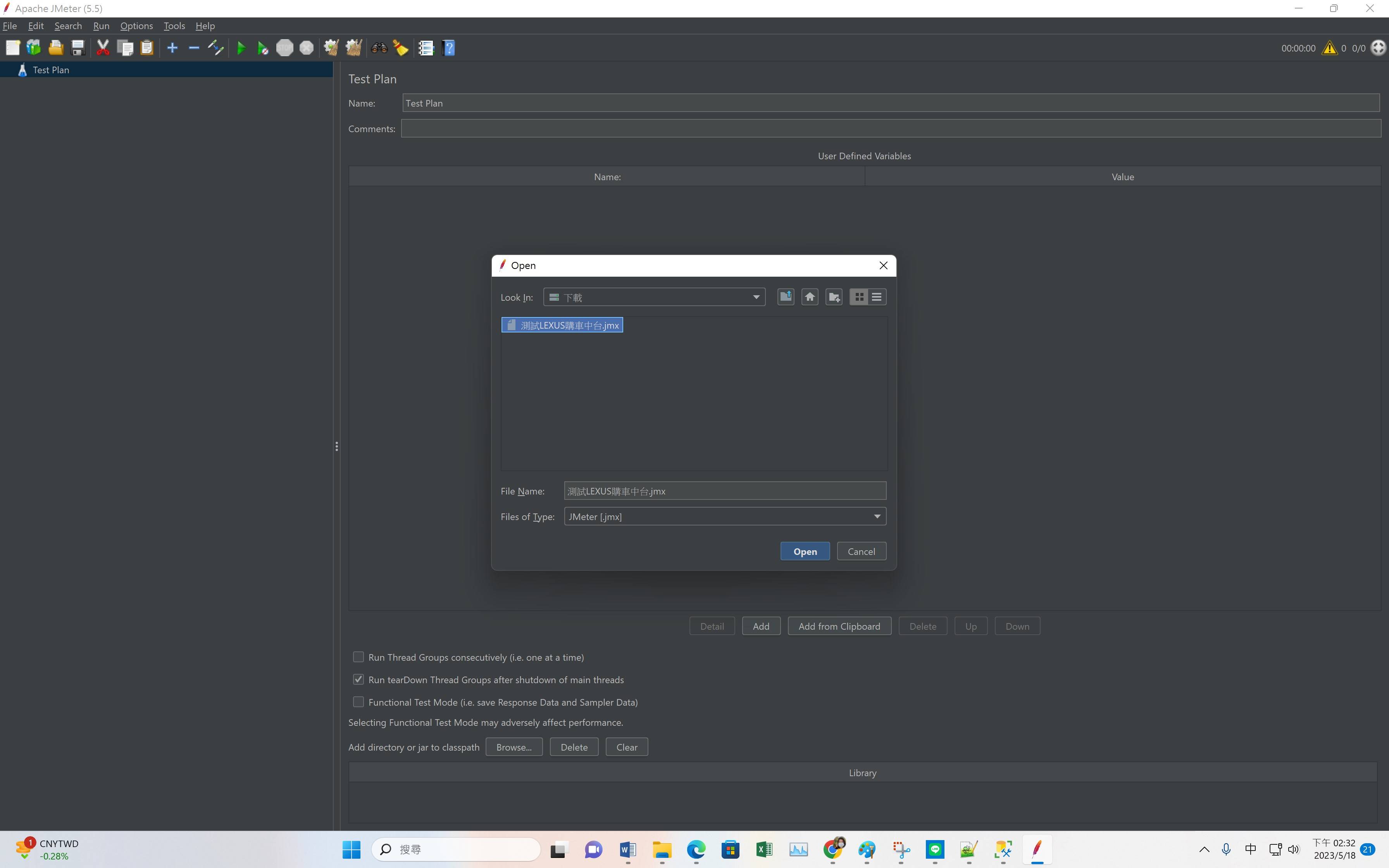Screen dimensions: 1389x868
Task: Open the Function Helper dialog icon
Action: (x=426, y=48)
